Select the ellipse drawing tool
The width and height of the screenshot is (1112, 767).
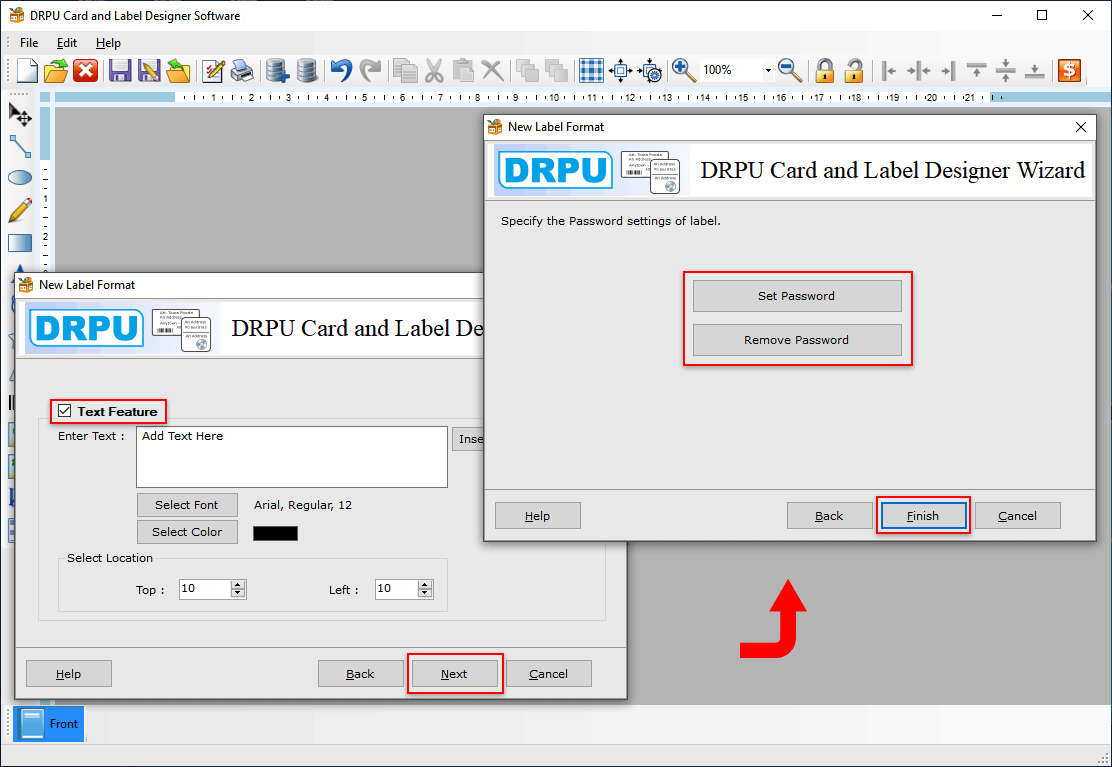(x=20, y=178)
